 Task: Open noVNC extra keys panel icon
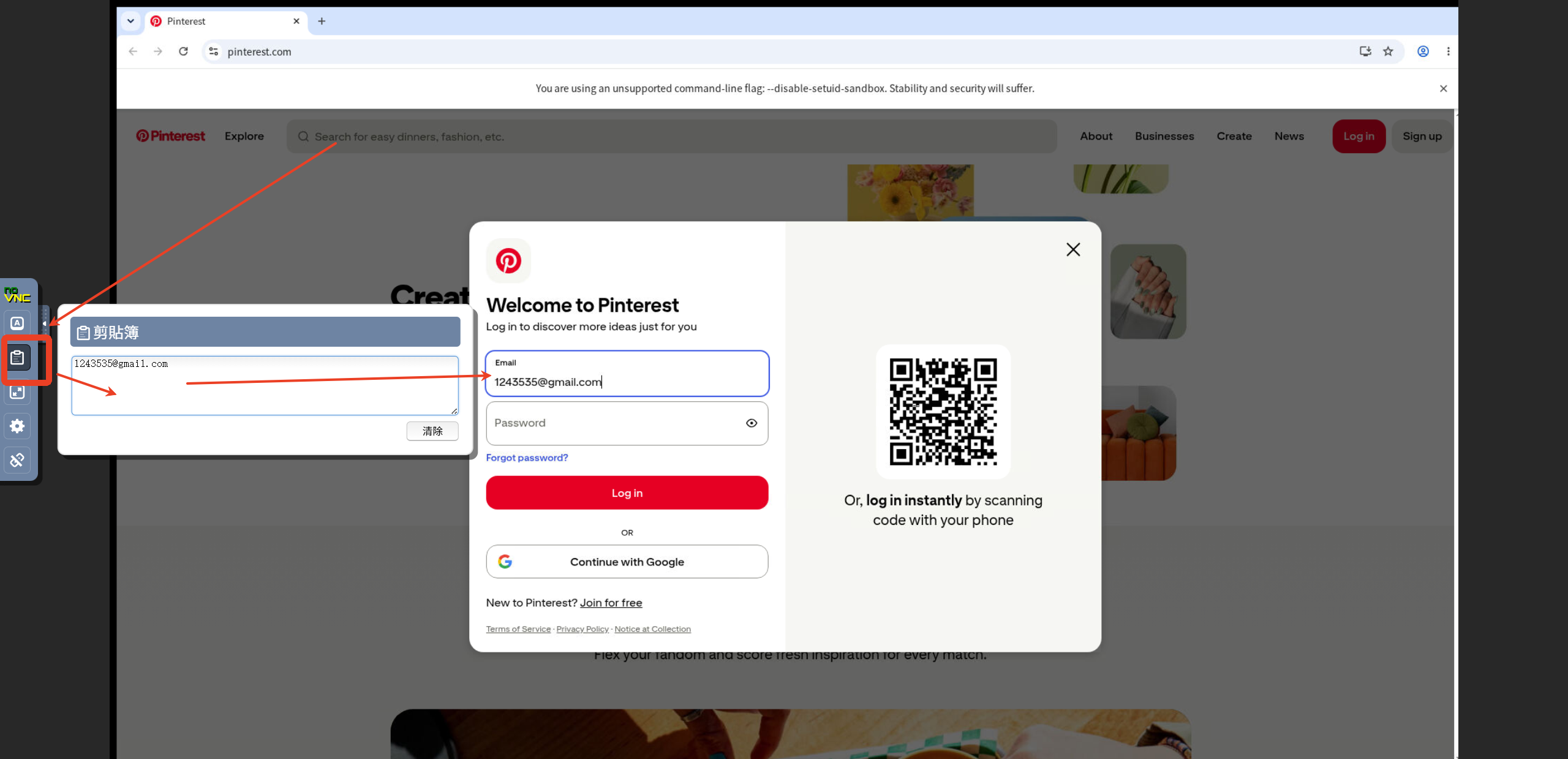coord(17,323)
